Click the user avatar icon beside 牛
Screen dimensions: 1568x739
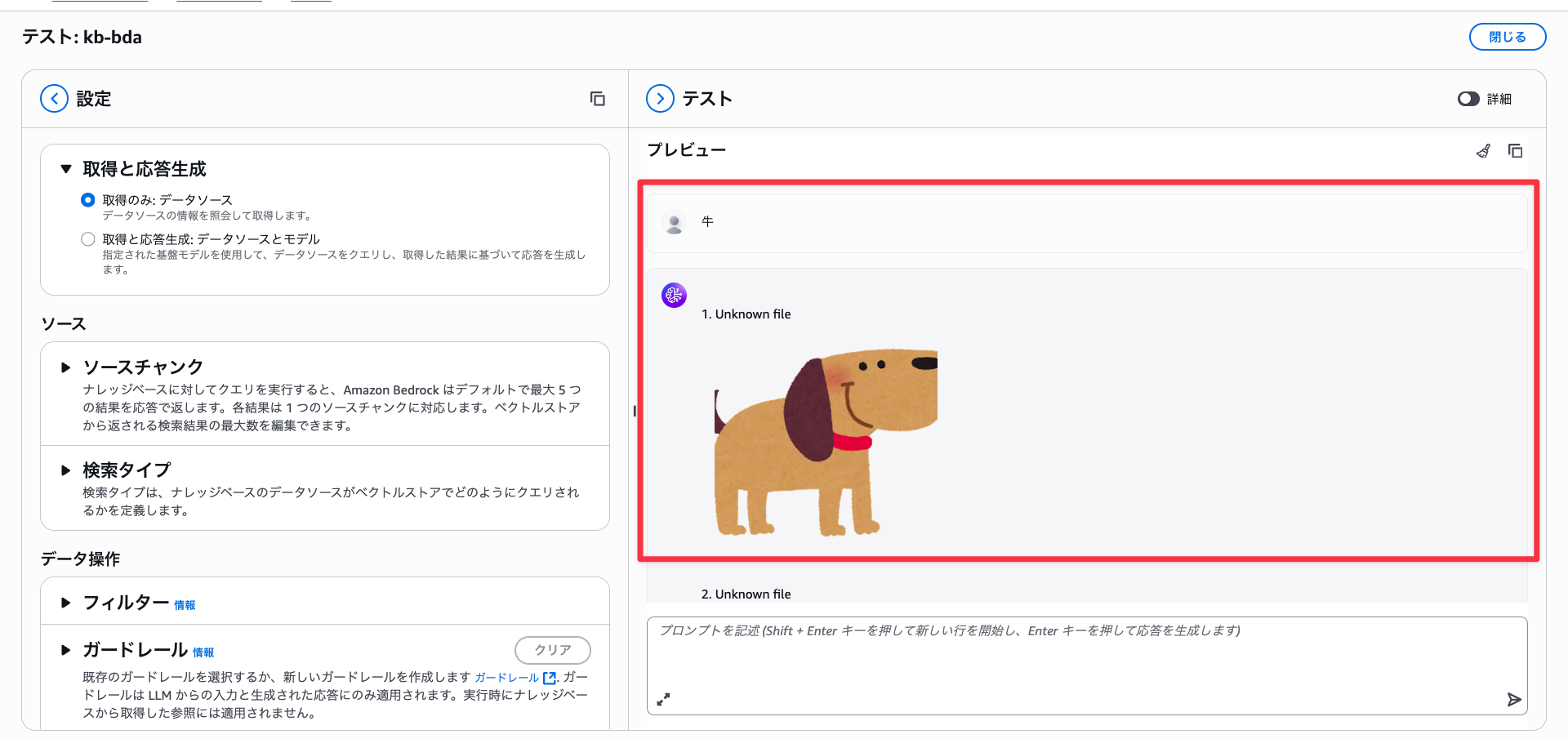point(674,222)
